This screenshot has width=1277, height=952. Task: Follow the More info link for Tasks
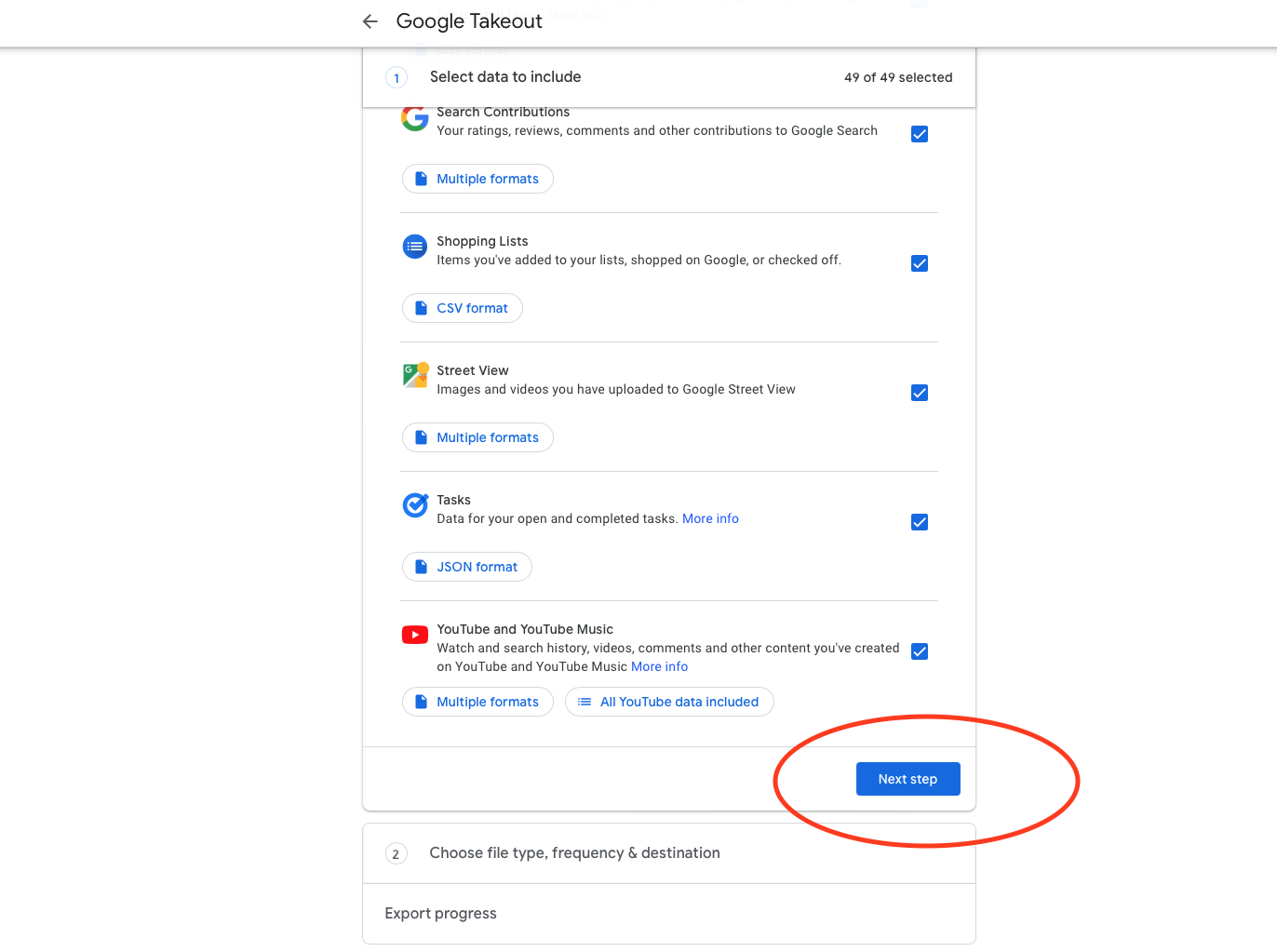pyautogui.click(x=710, y=518)
